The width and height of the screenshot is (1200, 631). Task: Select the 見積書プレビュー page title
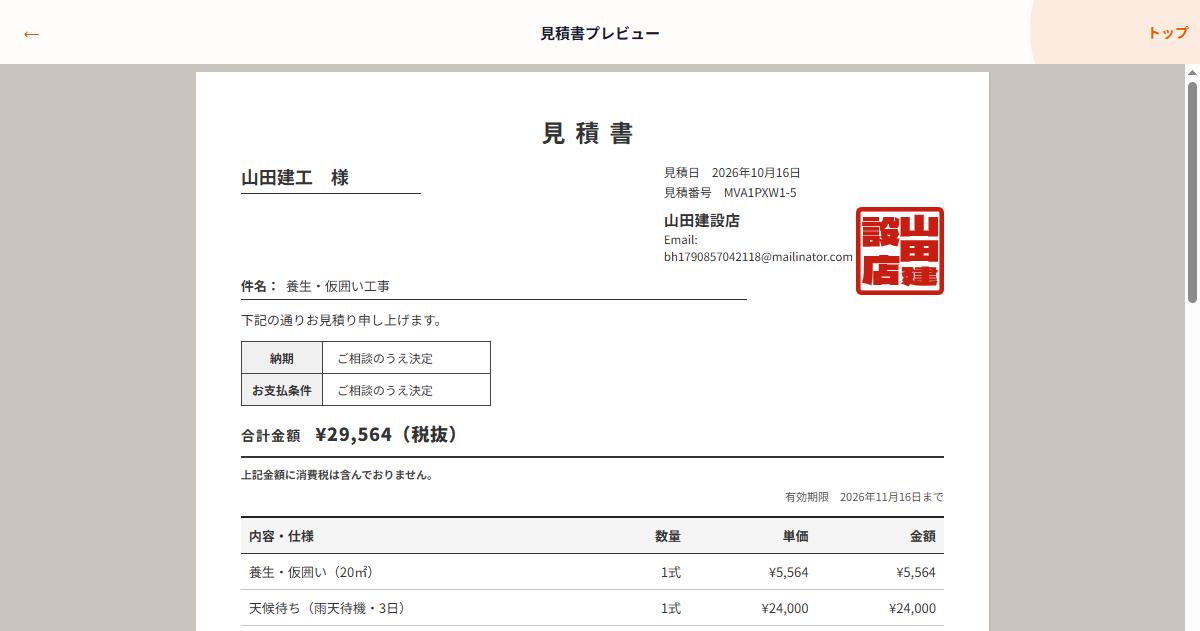click(600, 33)
